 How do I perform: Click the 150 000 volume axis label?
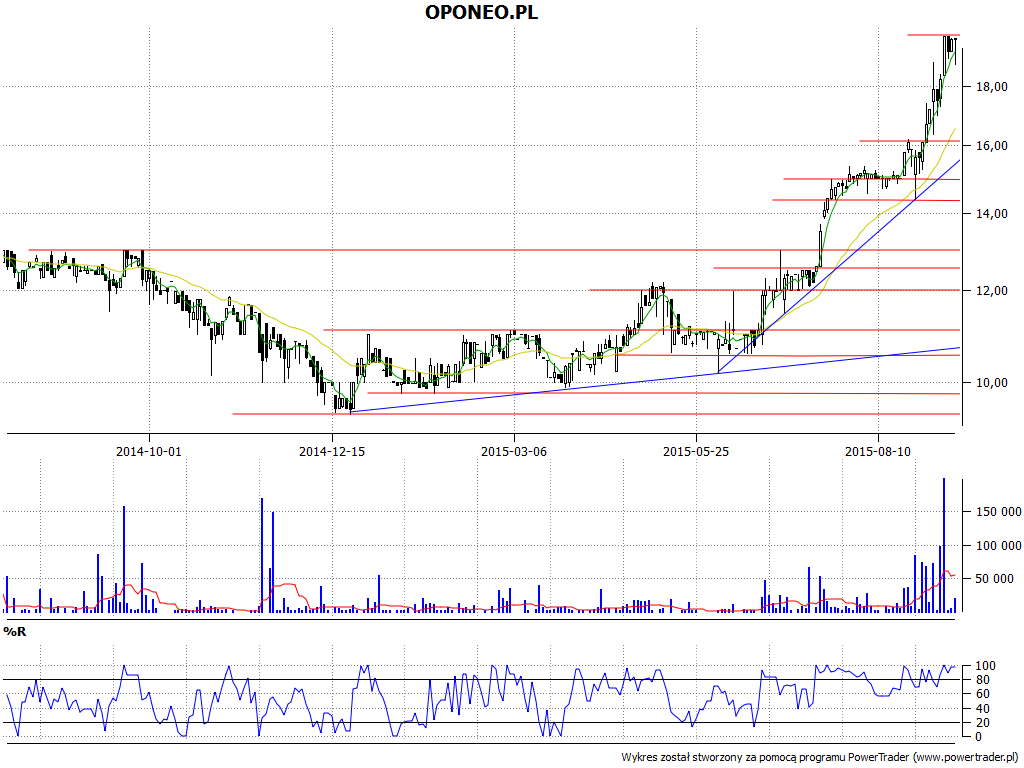click(999, 511)
